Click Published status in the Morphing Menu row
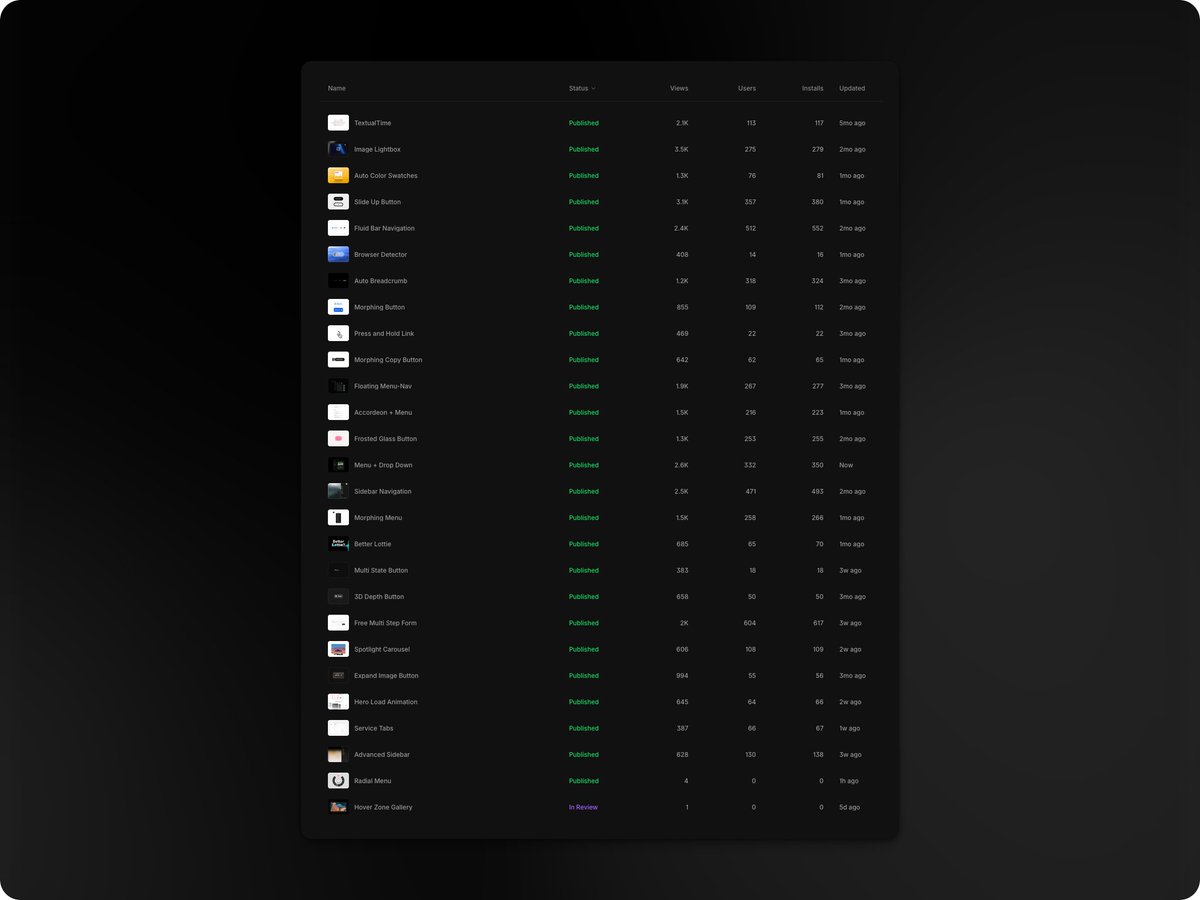 584,518
